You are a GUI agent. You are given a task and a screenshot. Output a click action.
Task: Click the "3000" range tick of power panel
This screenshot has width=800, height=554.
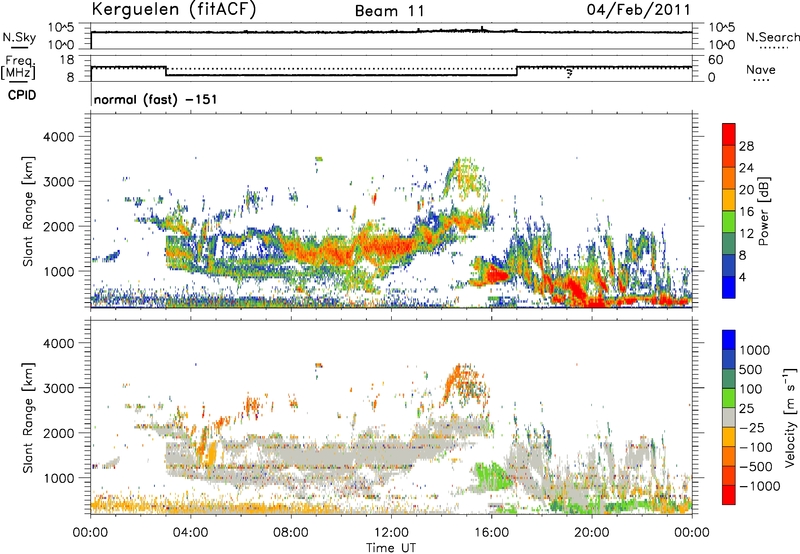[59, 182]
